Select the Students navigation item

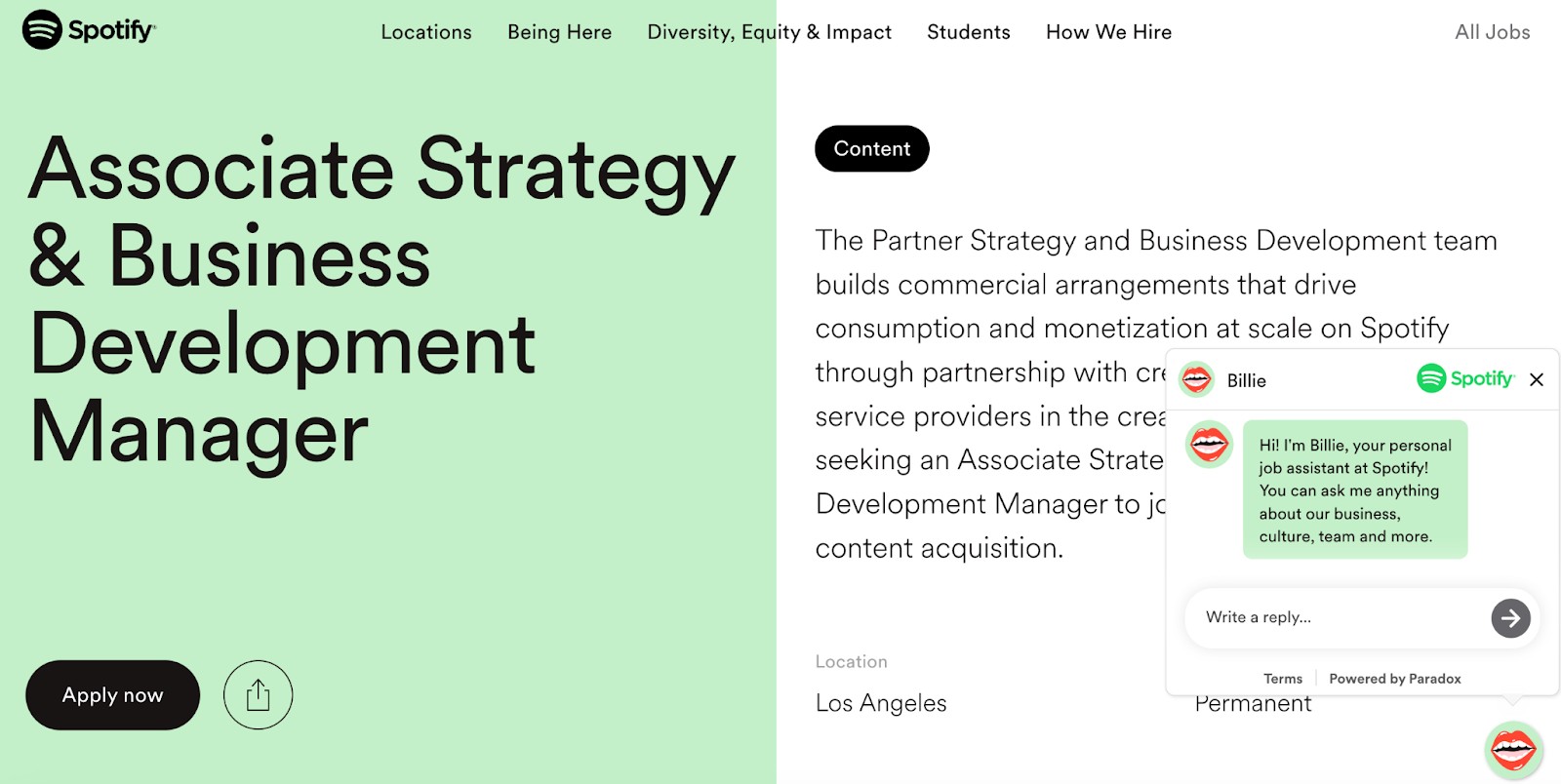tap(969, 32)
